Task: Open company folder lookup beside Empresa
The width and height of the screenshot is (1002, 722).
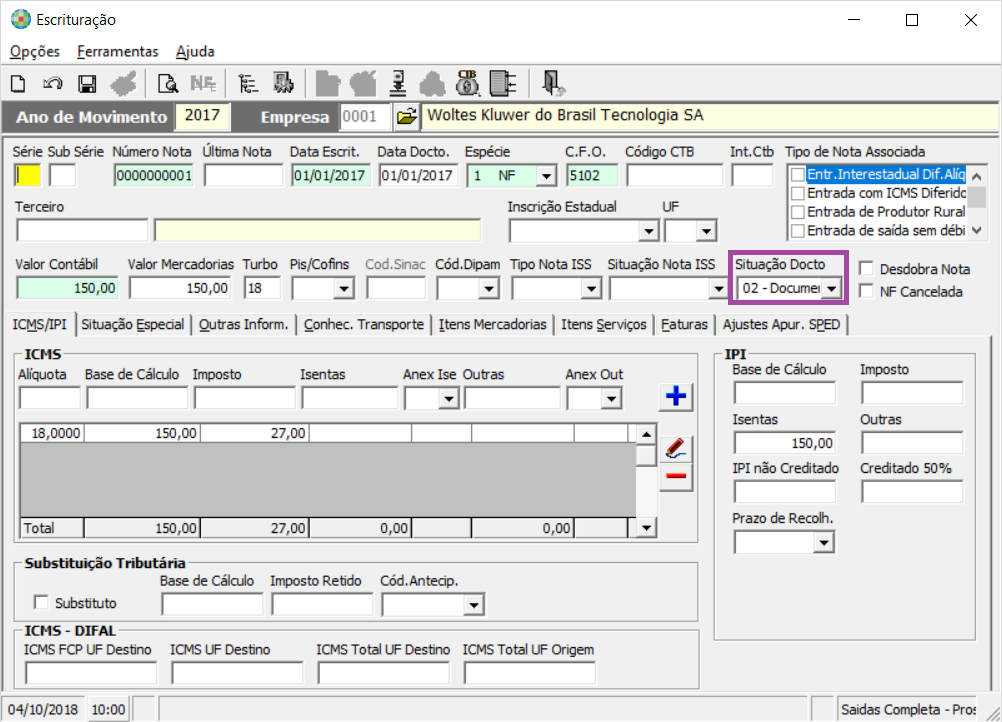Action: [x=405, y=117]
